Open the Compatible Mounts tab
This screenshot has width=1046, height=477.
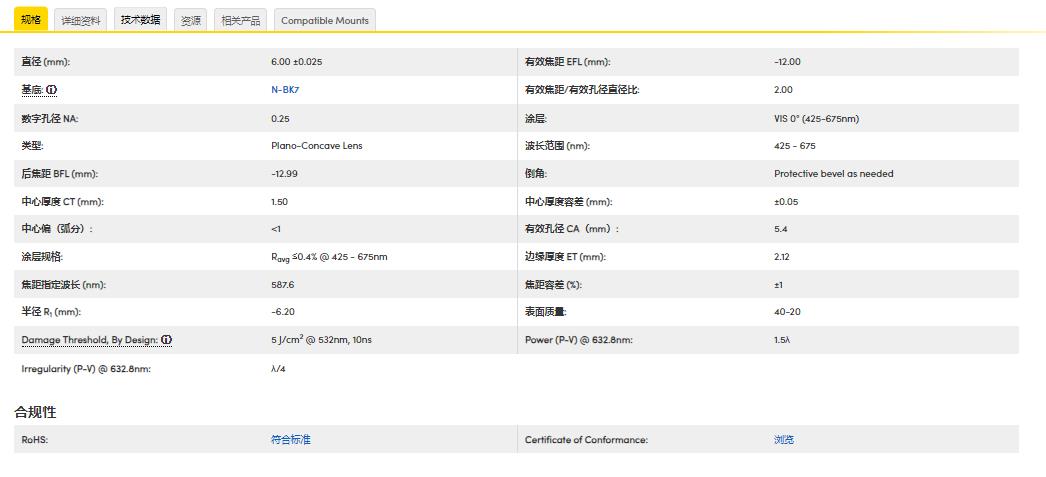point(325,20)
